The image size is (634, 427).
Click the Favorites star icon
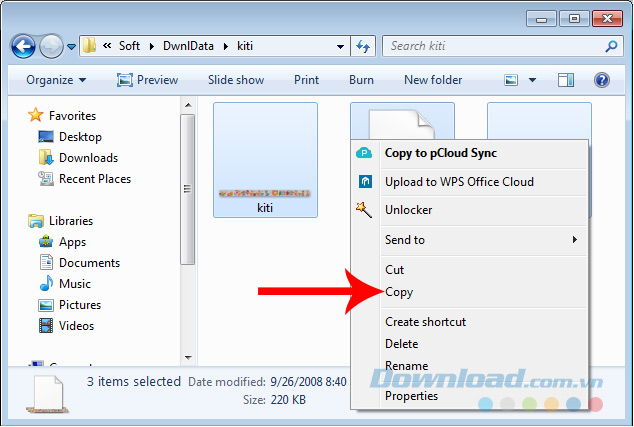pyautogui.click(x=36, y=115)
